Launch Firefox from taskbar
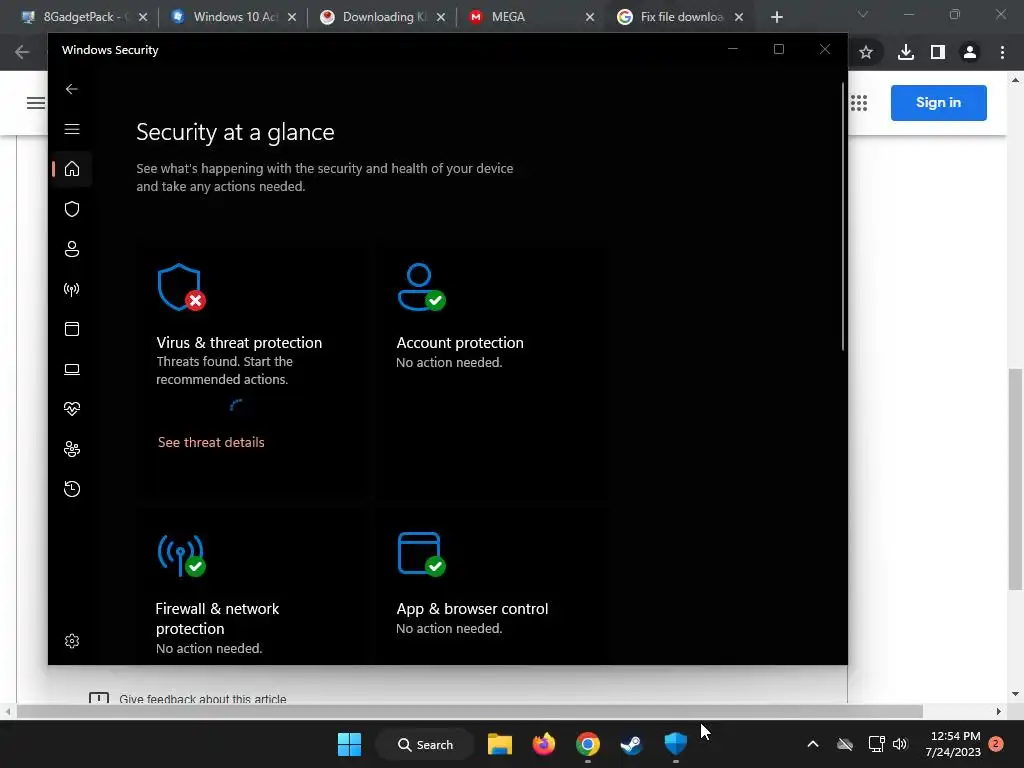1024x768 pixels. coord(543,744)
